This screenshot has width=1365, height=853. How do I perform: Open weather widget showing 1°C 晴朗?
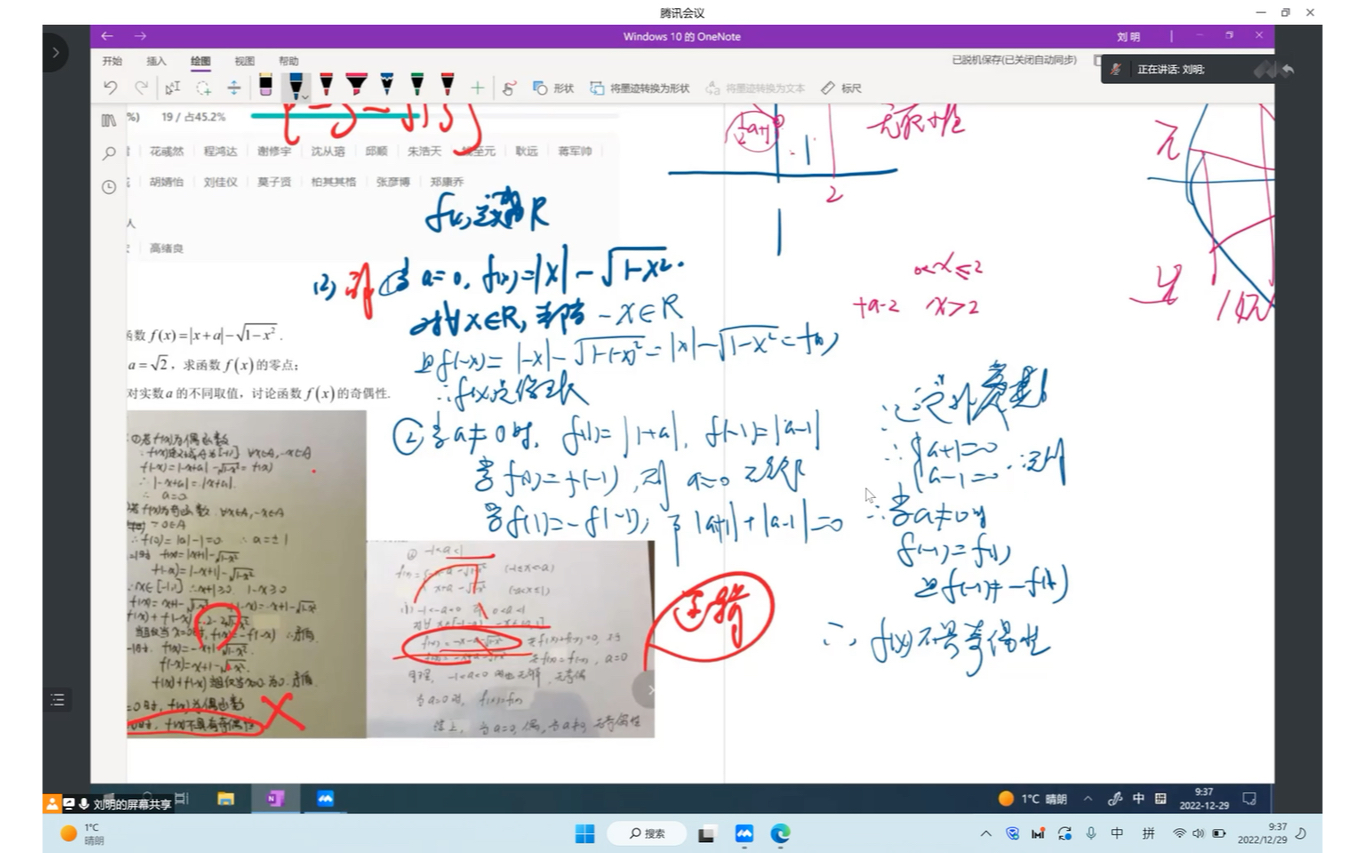[83, 834]
